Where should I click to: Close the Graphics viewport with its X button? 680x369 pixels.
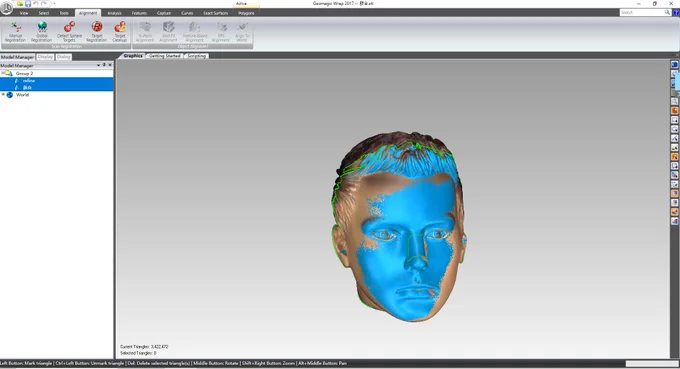pyautogui.click(x=677, y=56)
